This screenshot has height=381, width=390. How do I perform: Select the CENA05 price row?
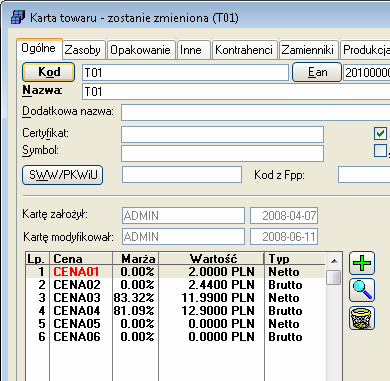(176, 324)
